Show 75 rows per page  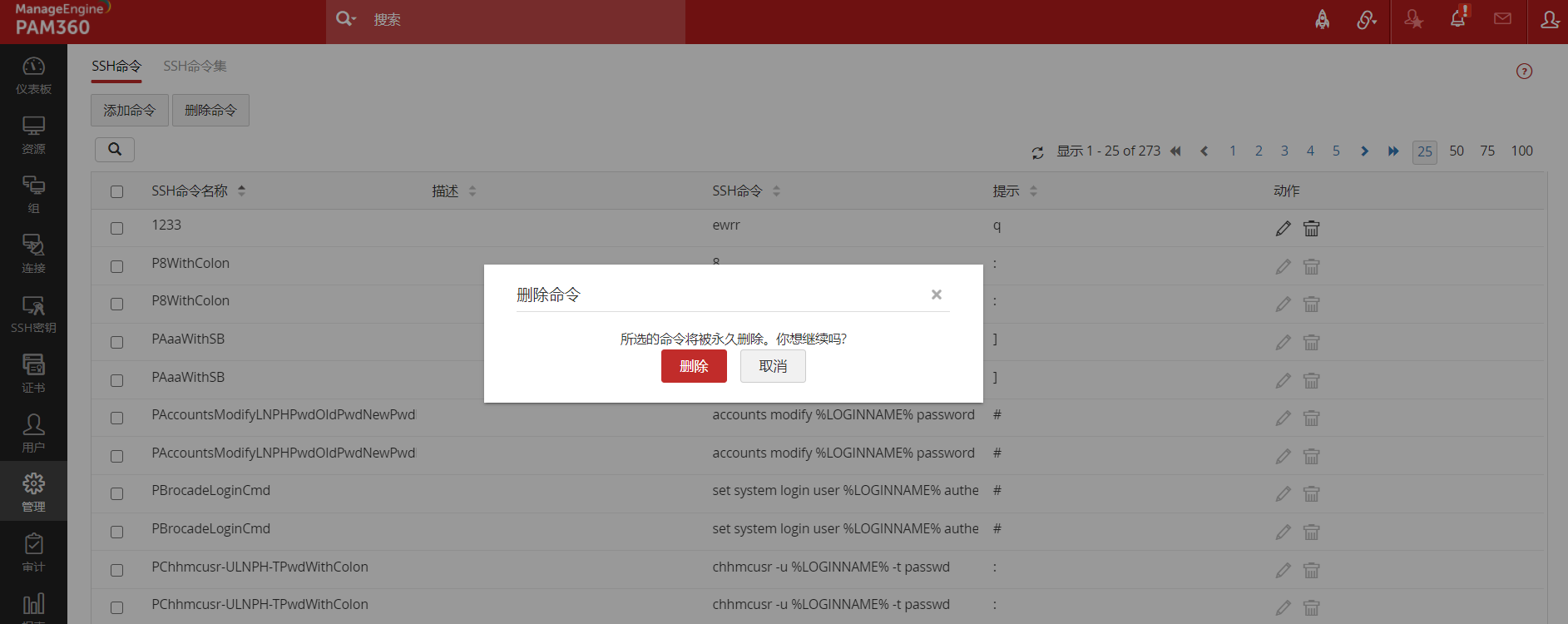1487,151
